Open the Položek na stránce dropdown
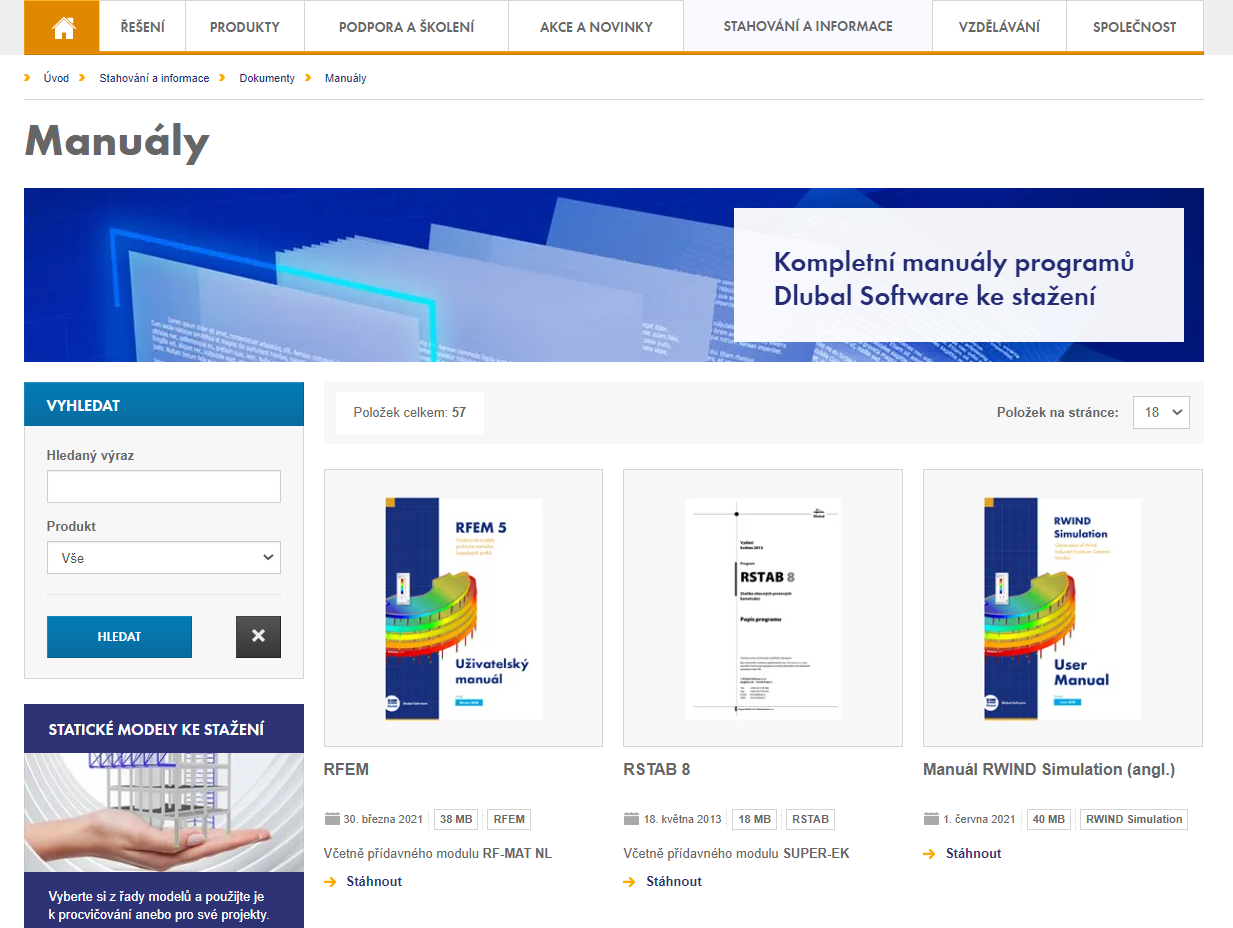The image size is (1233, 928). [x=1160, y=412]
